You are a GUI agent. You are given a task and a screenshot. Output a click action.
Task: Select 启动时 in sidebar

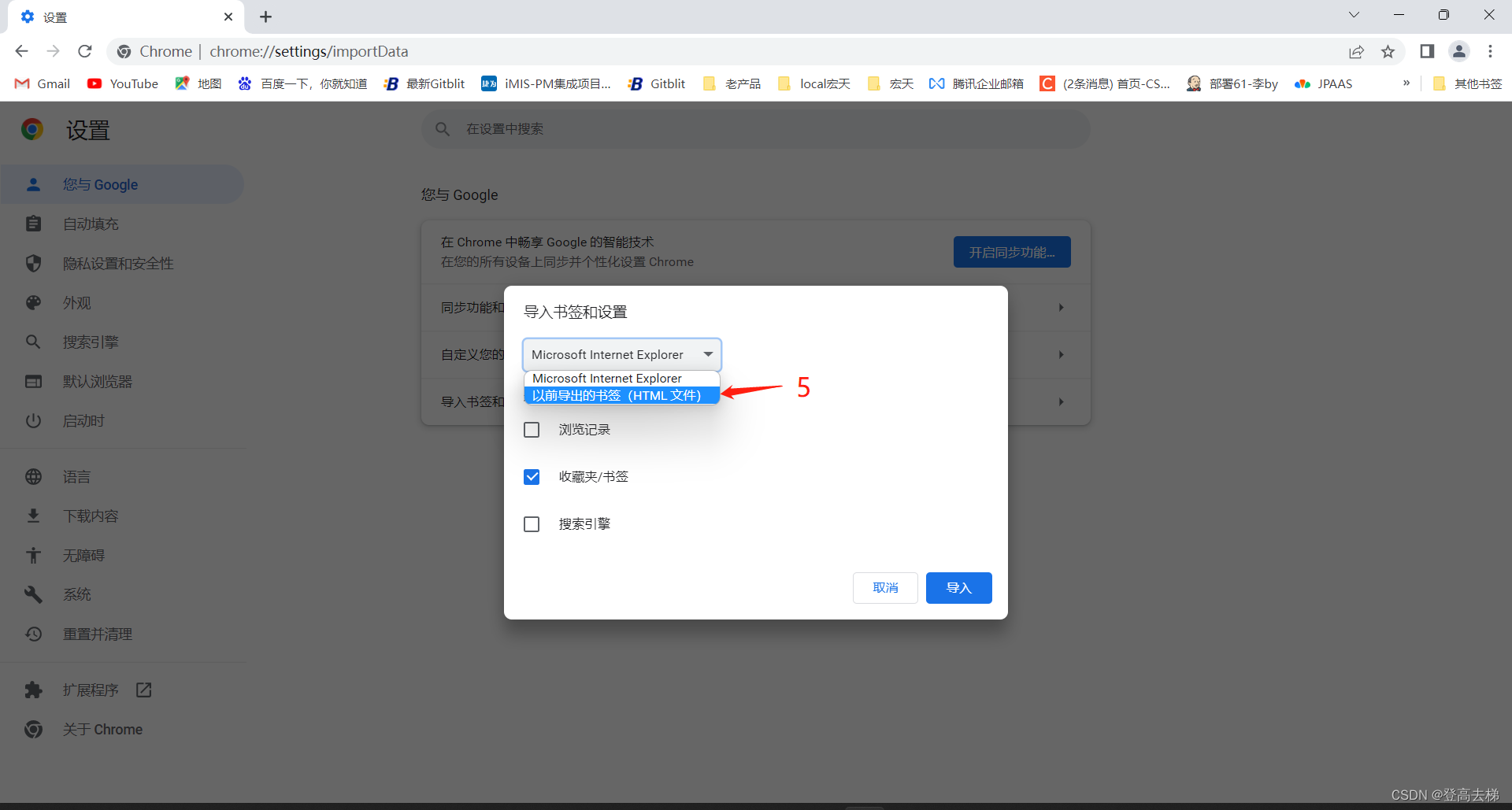122,420
